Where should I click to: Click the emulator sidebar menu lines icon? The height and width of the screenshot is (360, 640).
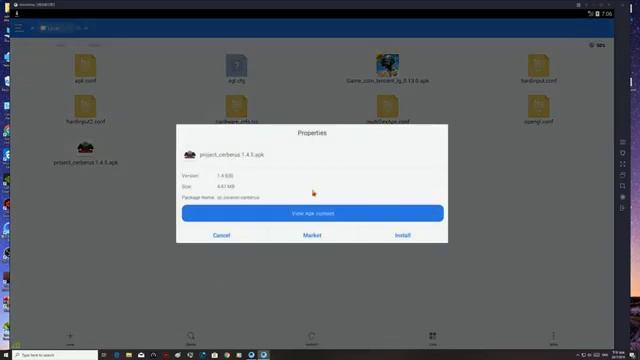[622, 142]
